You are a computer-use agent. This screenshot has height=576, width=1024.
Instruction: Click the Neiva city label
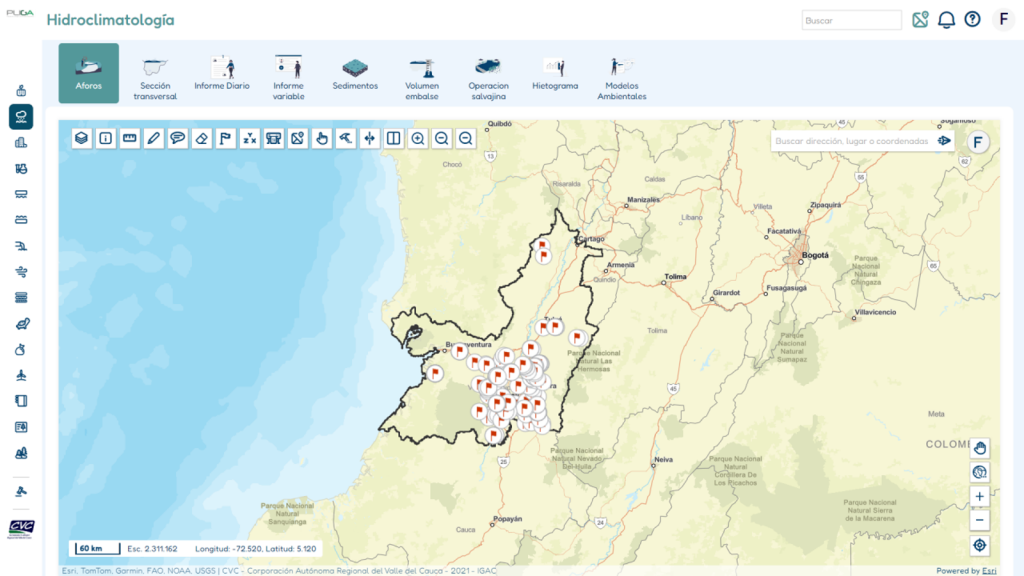coord(664,460)
